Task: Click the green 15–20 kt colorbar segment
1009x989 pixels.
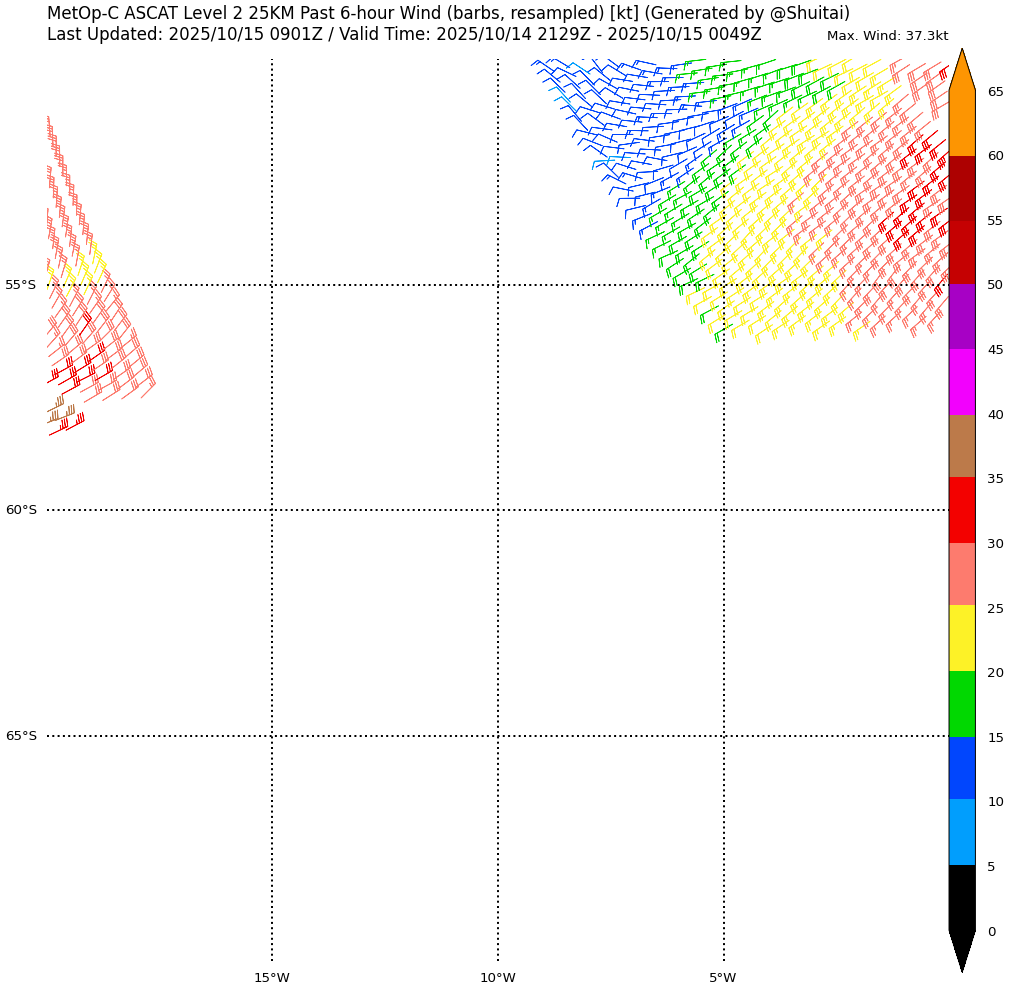Action: [x=961, y=704]
